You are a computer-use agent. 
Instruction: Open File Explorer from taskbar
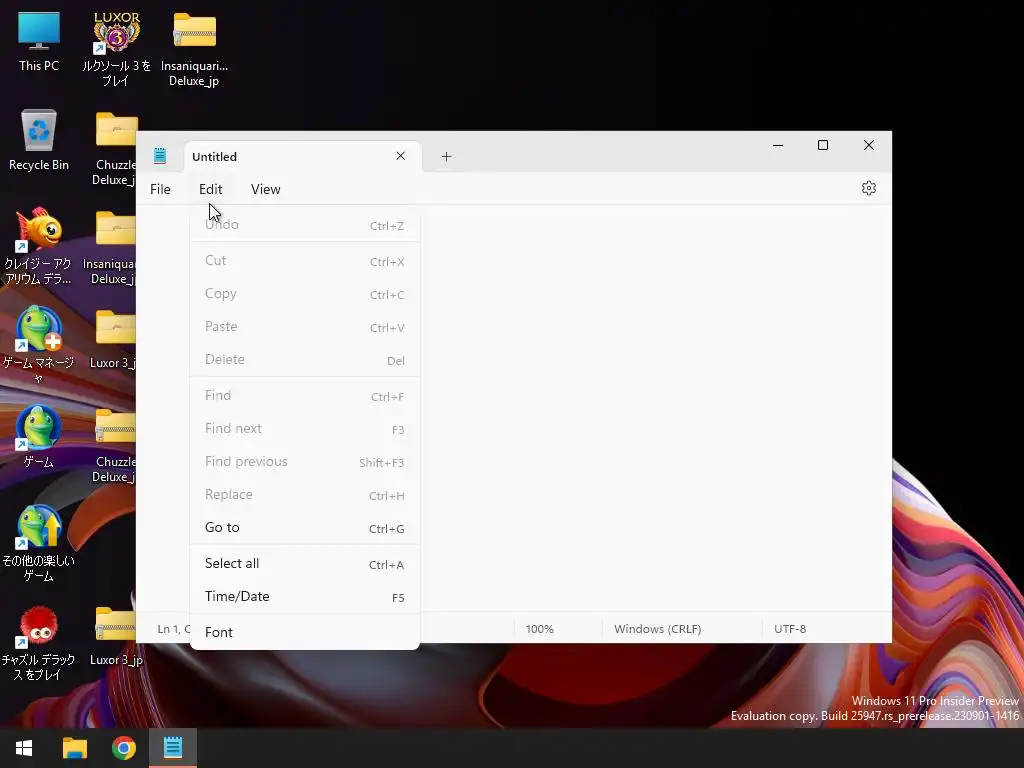[74, 748]
